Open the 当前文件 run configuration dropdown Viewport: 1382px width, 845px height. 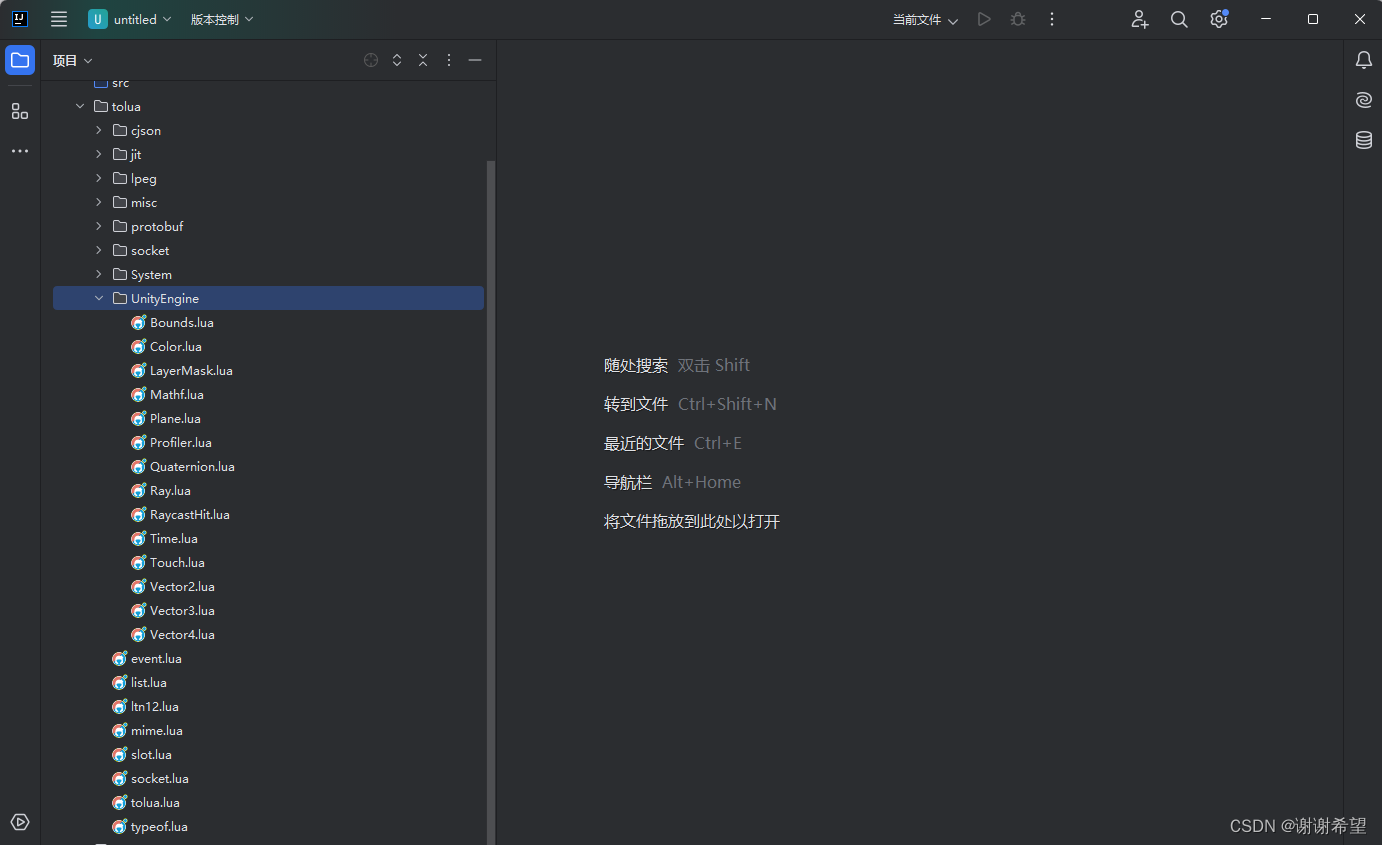coord(922,19)
